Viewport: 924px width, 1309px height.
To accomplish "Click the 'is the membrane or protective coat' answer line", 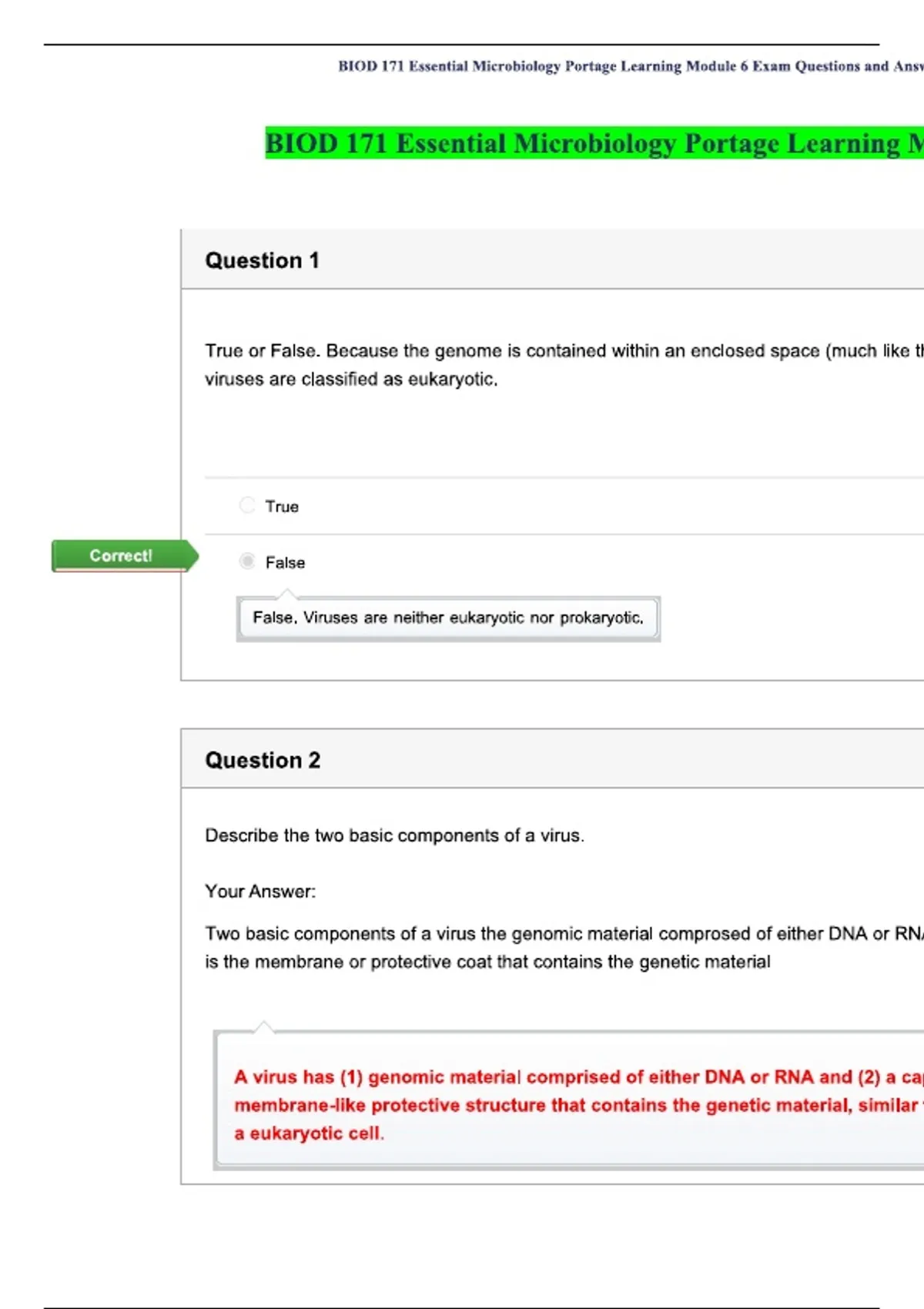I will click(x=487, y=962).
